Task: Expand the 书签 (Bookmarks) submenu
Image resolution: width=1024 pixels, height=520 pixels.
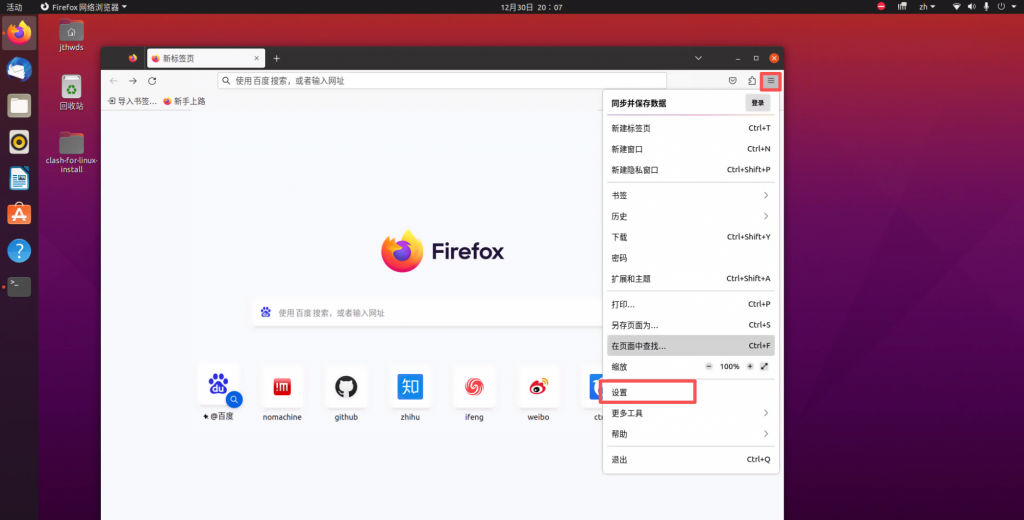Action: click(x=691, y=195)
